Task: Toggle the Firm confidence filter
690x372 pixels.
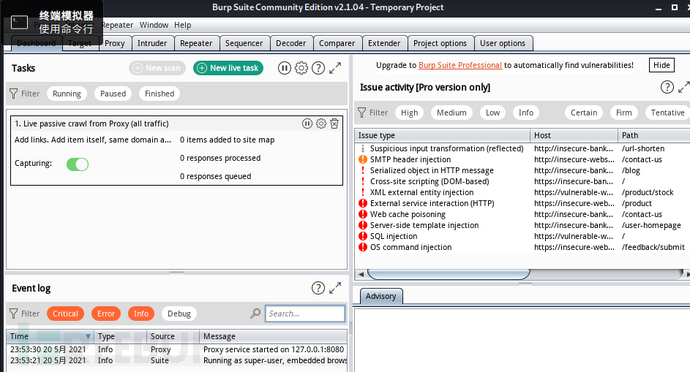Action: (x=624, y=113)
